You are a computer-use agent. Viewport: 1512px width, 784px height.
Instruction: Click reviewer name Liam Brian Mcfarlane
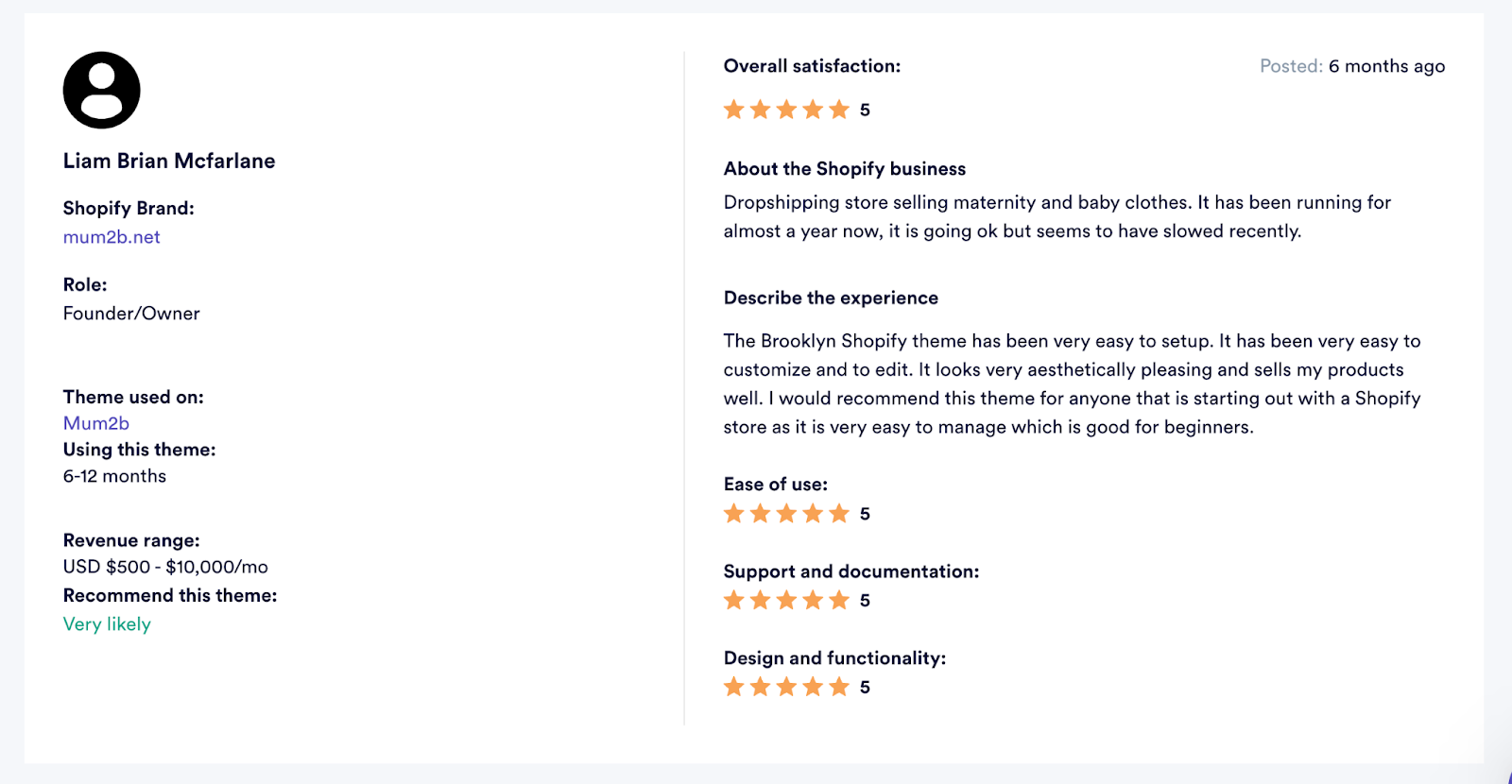[x=169, y=161]
